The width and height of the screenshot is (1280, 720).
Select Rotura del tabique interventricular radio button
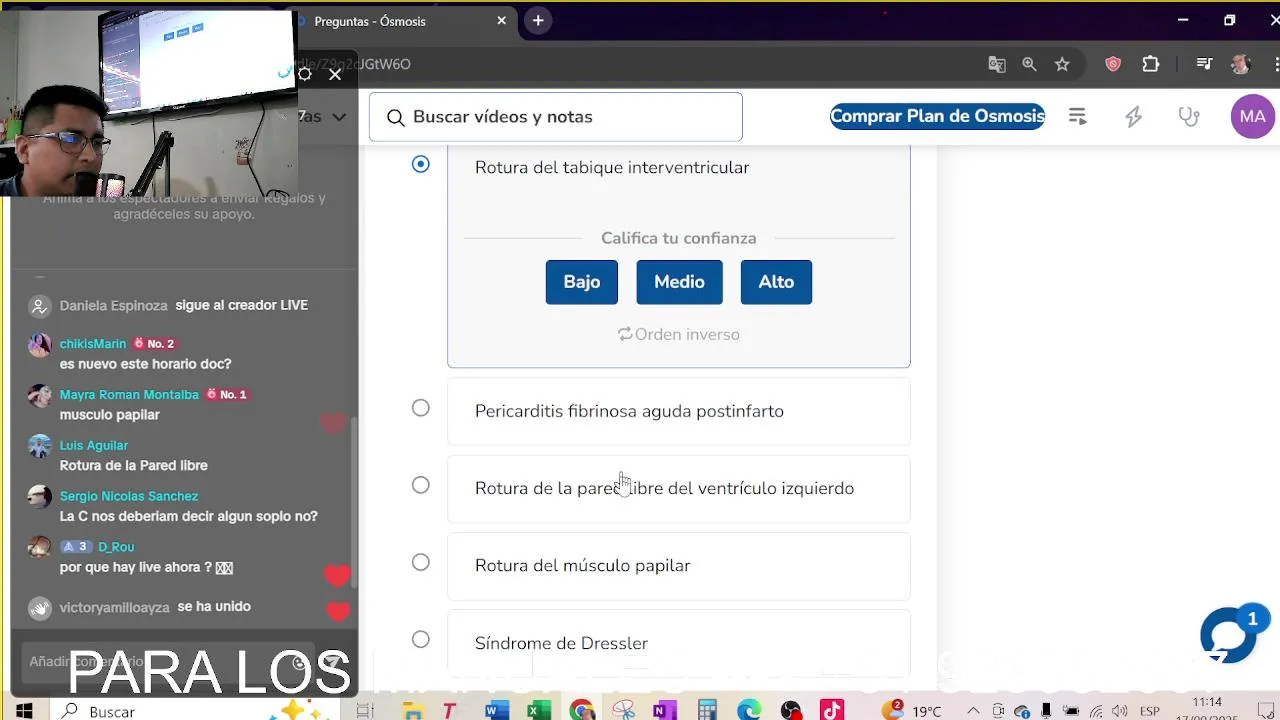pos(421,164)
